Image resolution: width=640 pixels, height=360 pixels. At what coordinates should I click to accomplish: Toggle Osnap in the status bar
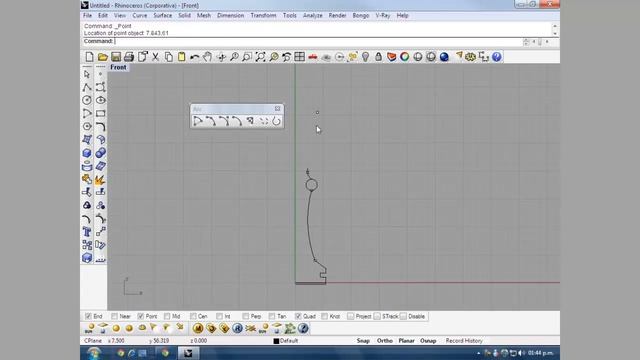428,341
